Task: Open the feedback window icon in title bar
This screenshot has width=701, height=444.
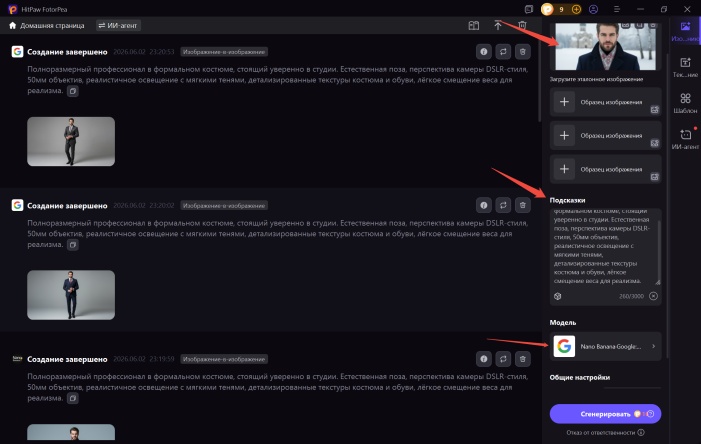Action: click(x=529, y=9)
